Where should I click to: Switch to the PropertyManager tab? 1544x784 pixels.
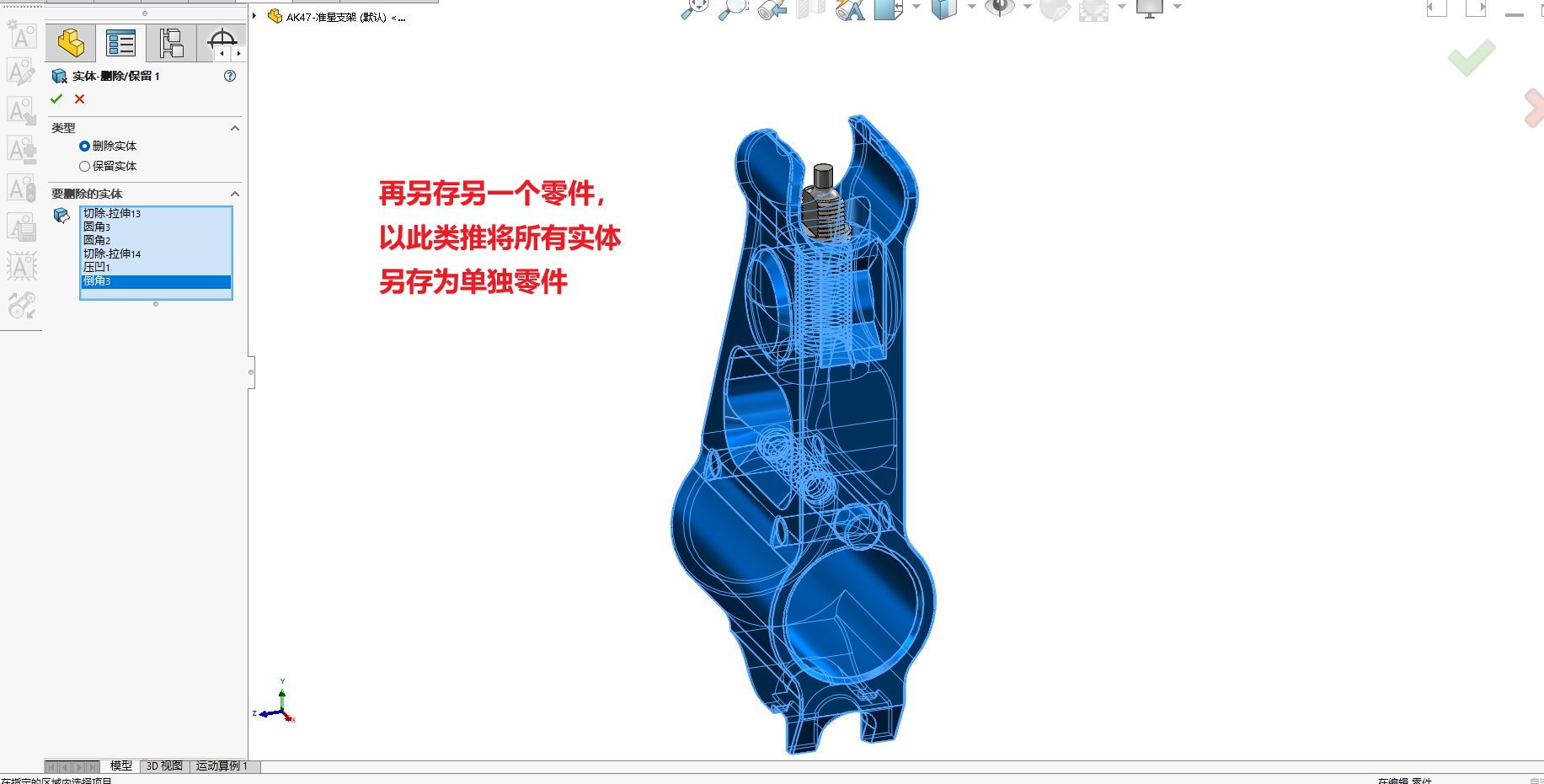click(x=120, y=43)
